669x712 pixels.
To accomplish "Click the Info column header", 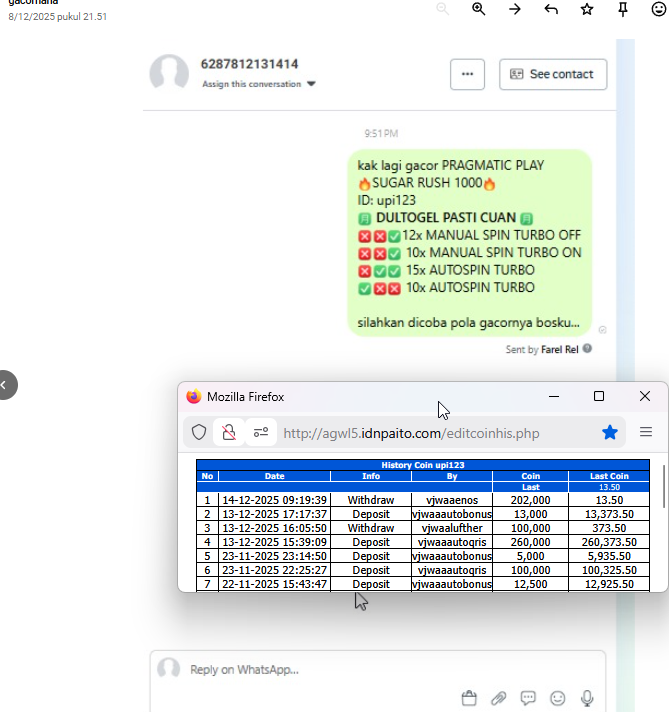I will [371, 476].
